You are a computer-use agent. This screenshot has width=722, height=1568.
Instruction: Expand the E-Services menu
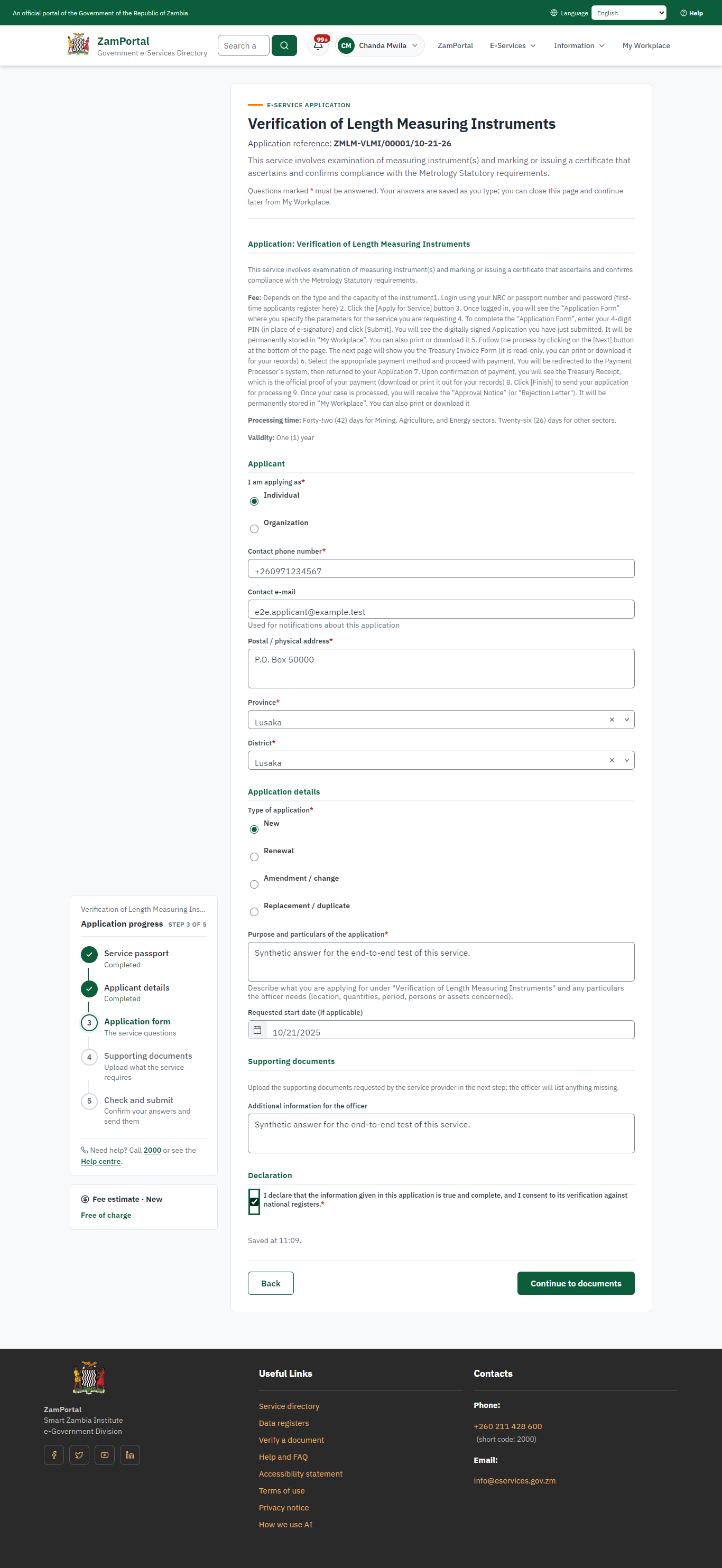click(x=513, y=45)
